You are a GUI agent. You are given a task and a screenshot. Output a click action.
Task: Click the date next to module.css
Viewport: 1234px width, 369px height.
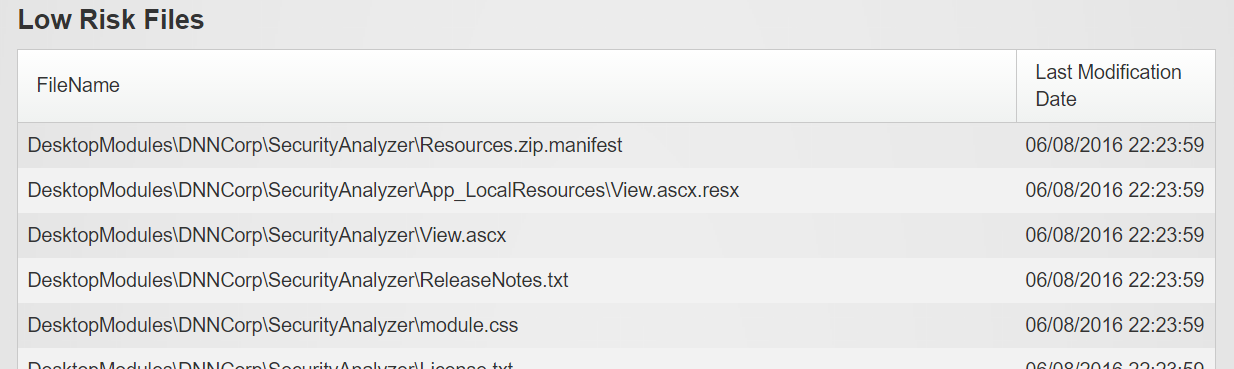[x=1114, y=325]
